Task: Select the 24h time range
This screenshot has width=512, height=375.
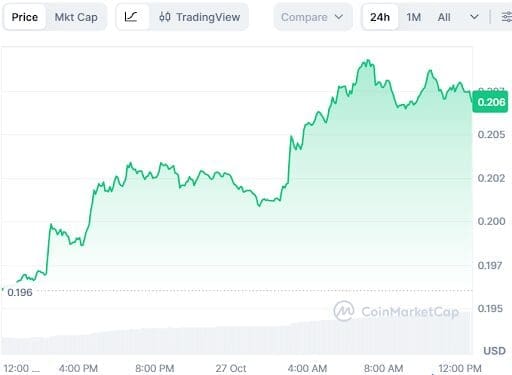Action: (380, 17)
